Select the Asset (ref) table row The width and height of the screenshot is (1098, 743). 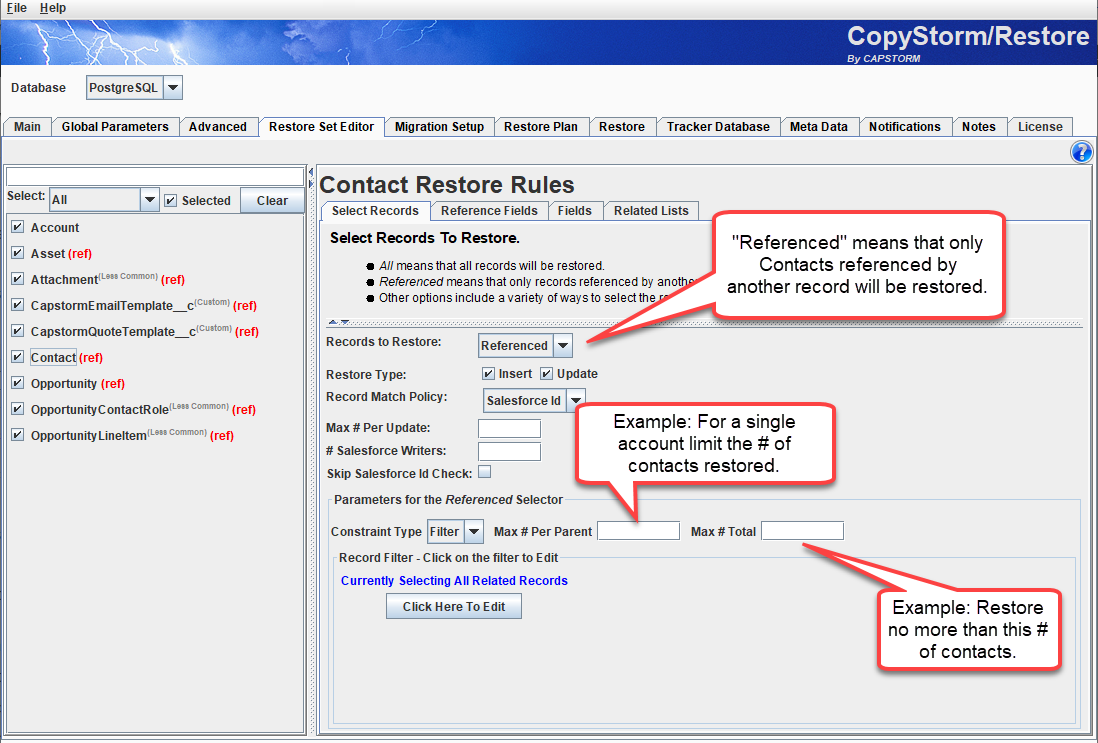(x=61, y=254)
